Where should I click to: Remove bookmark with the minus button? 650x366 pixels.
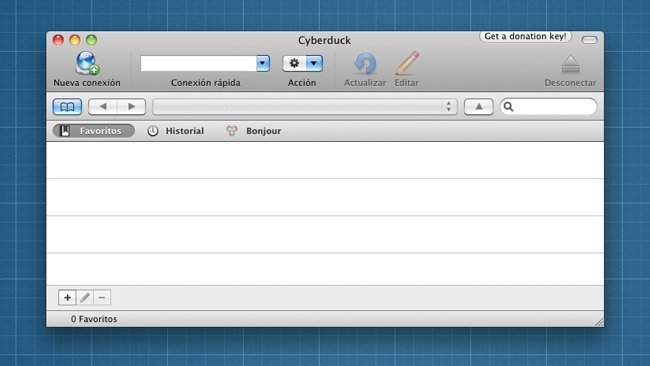pos(102,298)
